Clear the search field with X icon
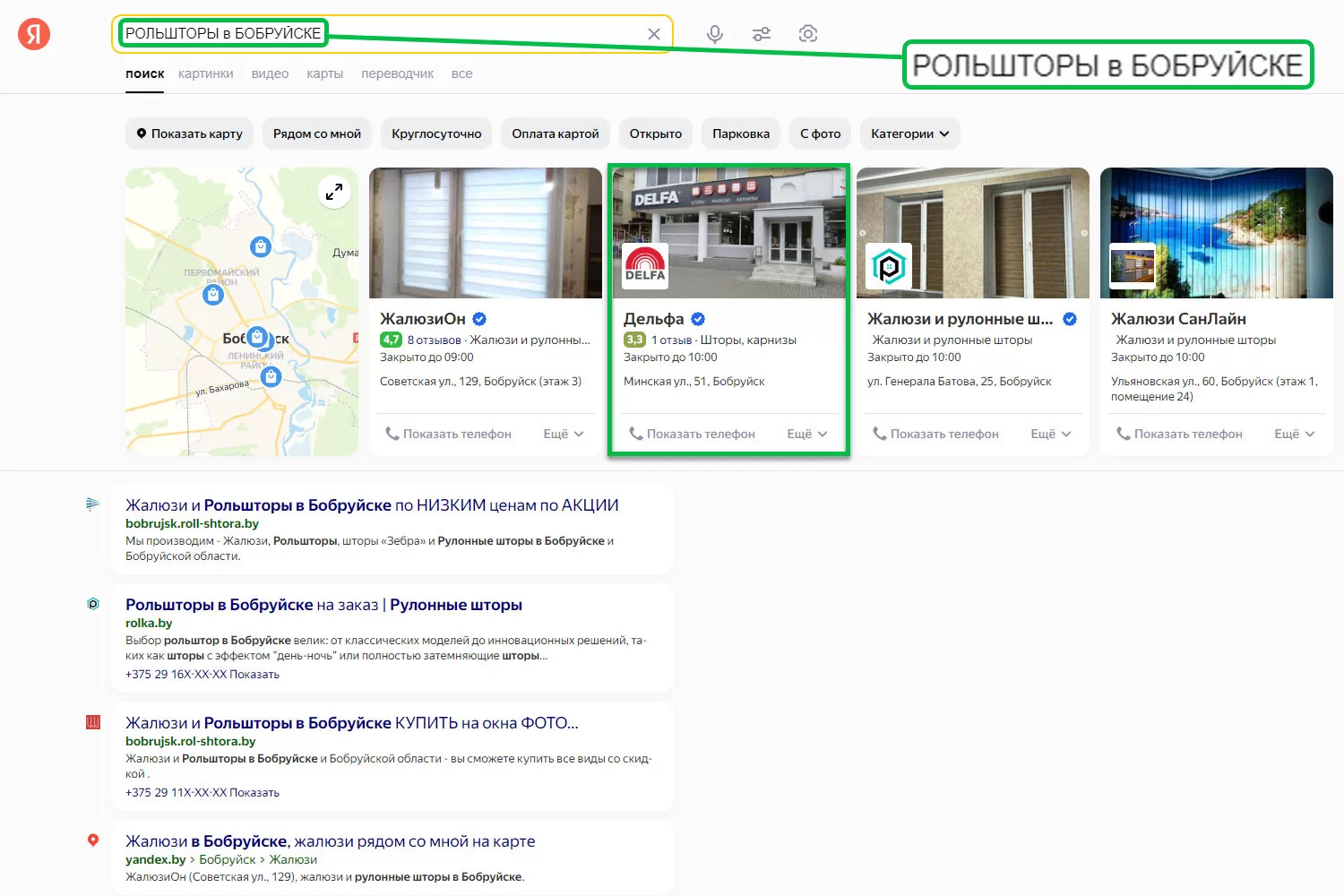 click(654, 34)
